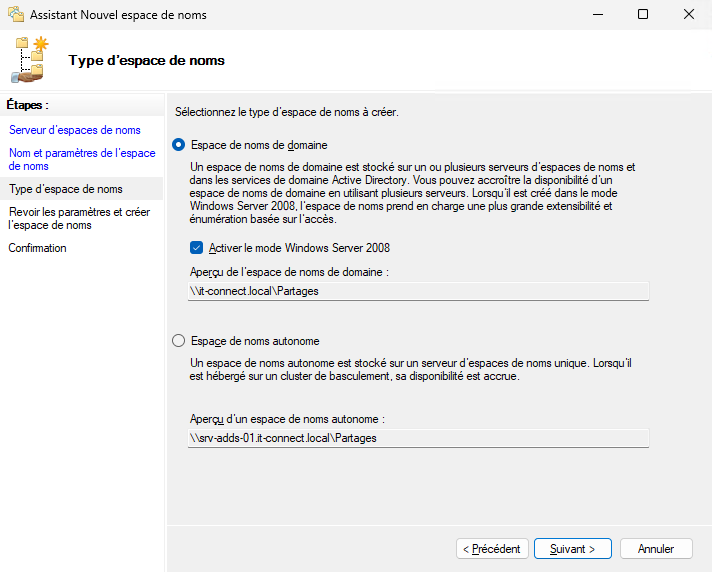This screenshot has width=712, height=572.
Task: Click the 'Revoir les paramètres et créer' step
Action: tap(79, 218)
